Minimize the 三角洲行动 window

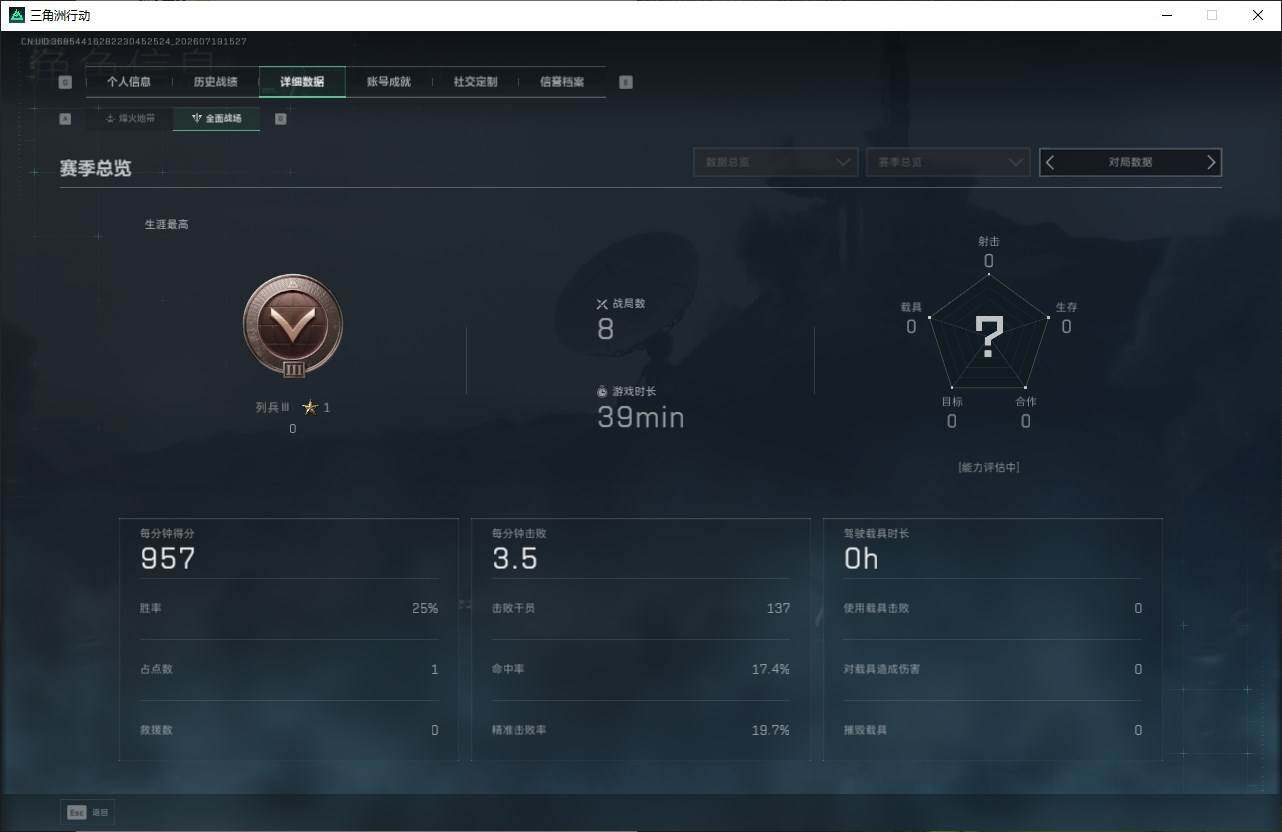point(1166,15)
